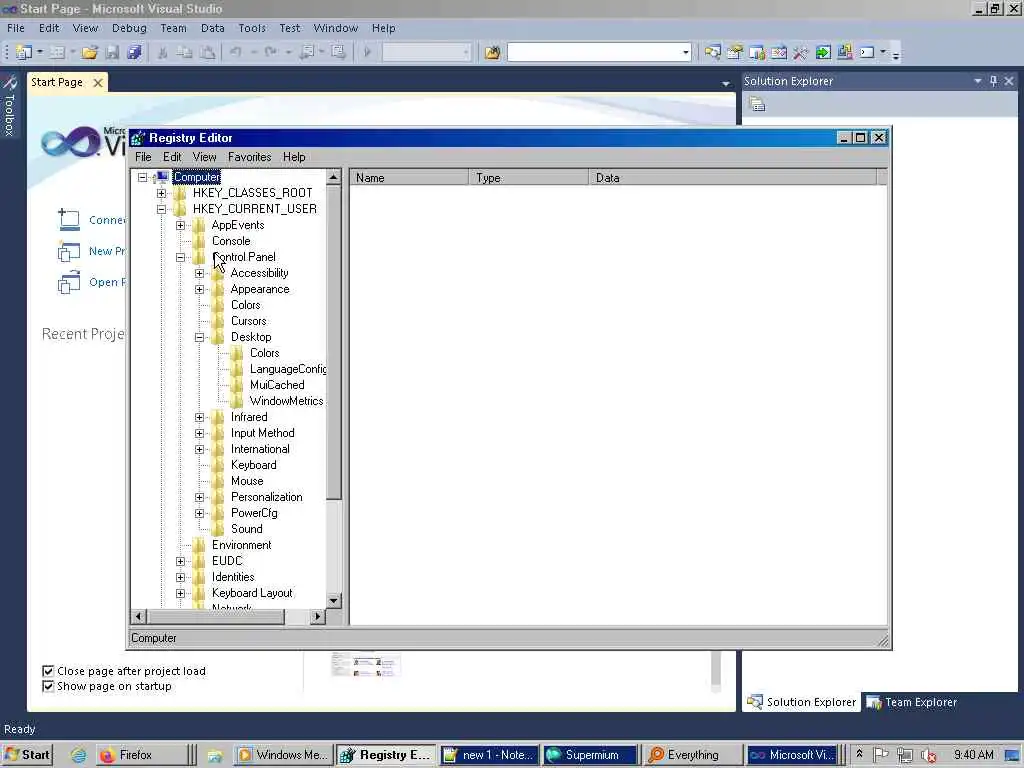Click the Extension Manager toolbar icon

point(844,52)
